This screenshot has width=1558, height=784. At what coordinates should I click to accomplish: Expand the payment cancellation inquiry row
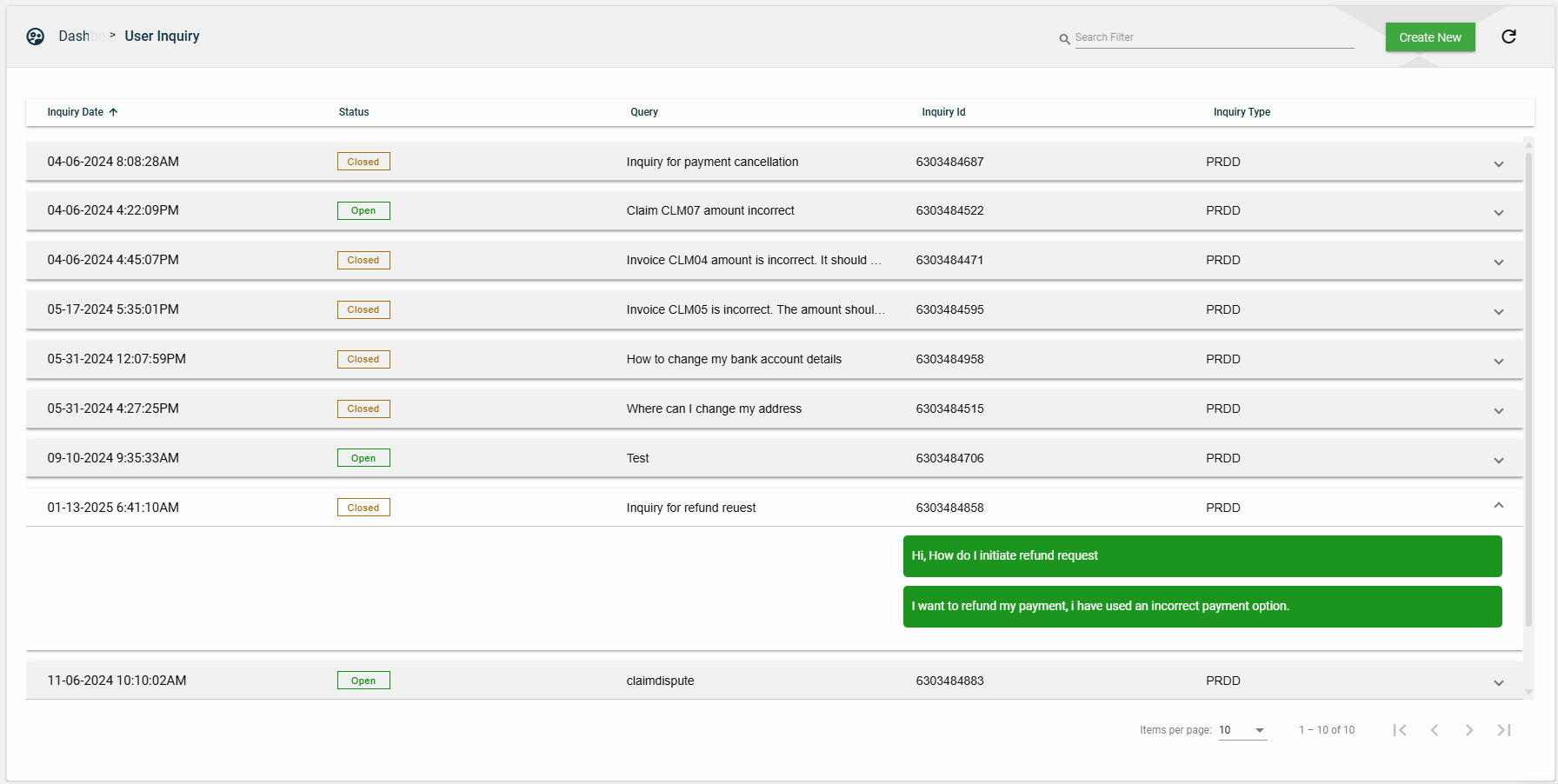click(x=1498, y=163)
